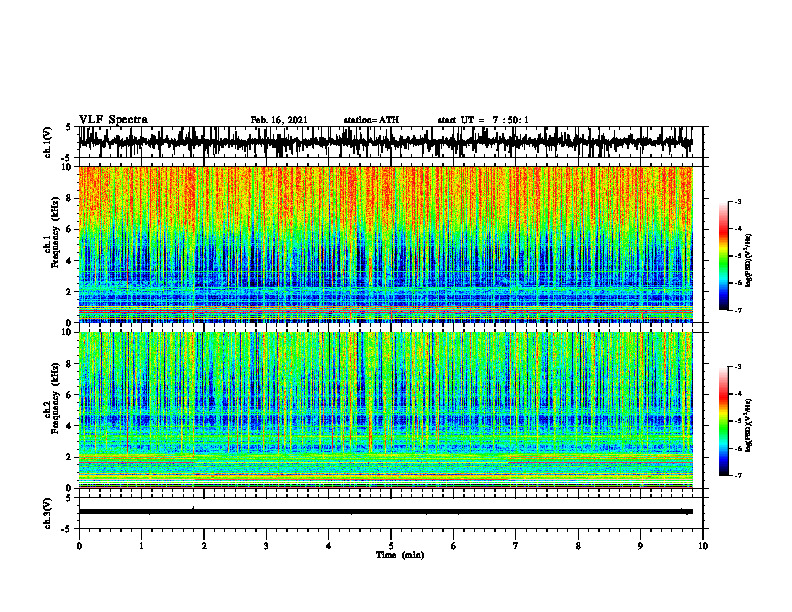Click the "-3" label on ch.2 color bar
This screenshot has width=792, height=612.
(x=737, y=366)
